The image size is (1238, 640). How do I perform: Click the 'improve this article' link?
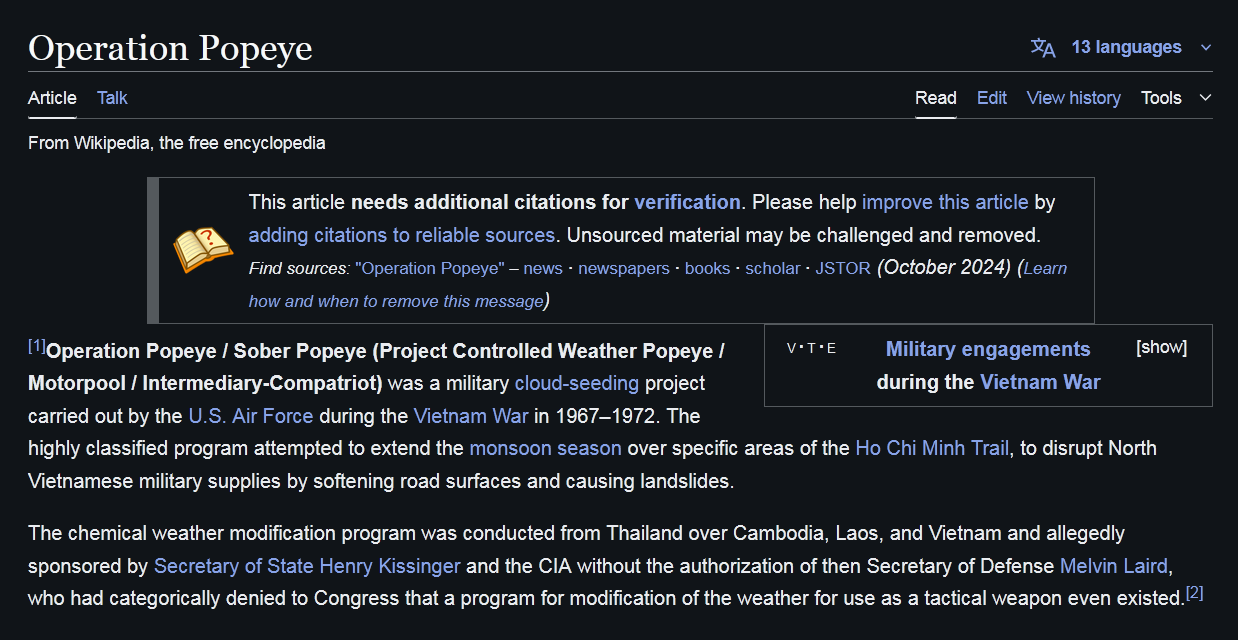tap(945, 202)
